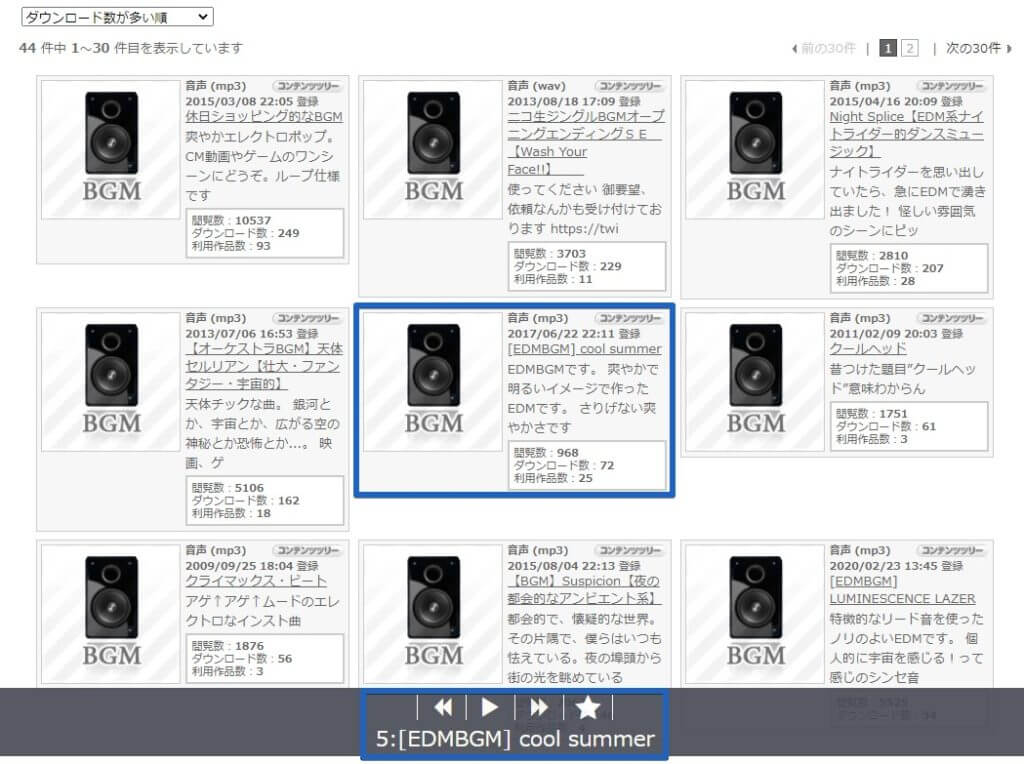Skip forward to the next track
Screen dimensions: 1024x764
click(539, 708)
